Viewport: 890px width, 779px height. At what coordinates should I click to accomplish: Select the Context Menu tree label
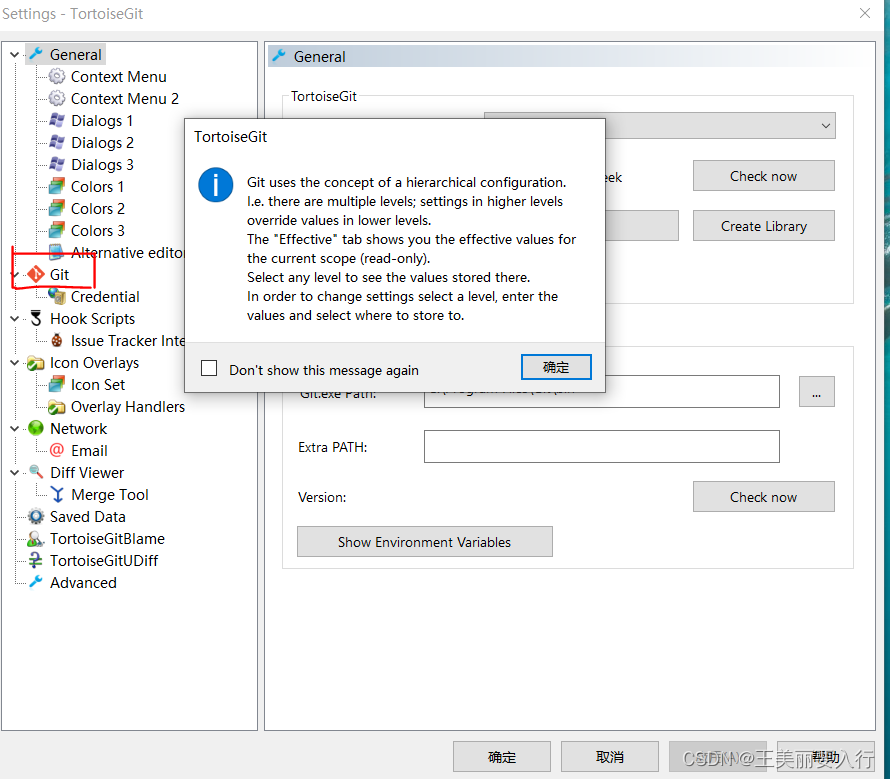tap(119, 76)
